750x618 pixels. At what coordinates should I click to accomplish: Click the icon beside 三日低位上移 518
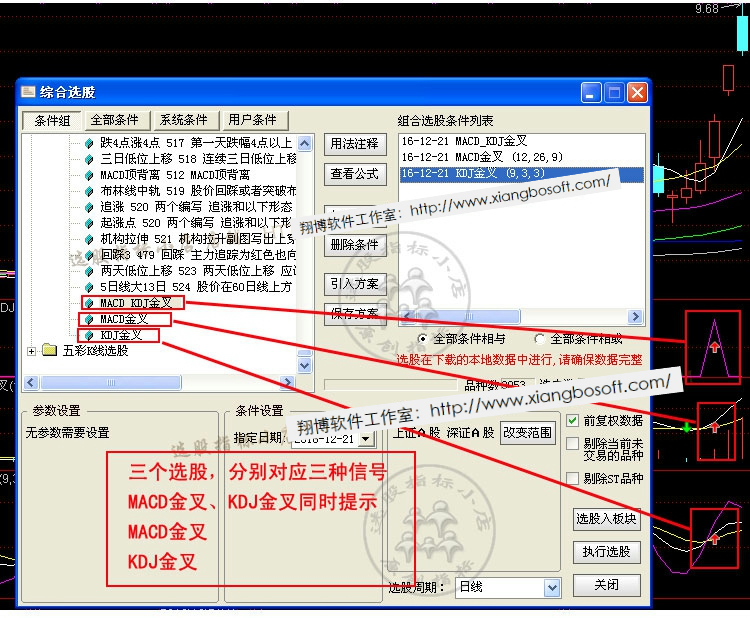click(89, 159)
